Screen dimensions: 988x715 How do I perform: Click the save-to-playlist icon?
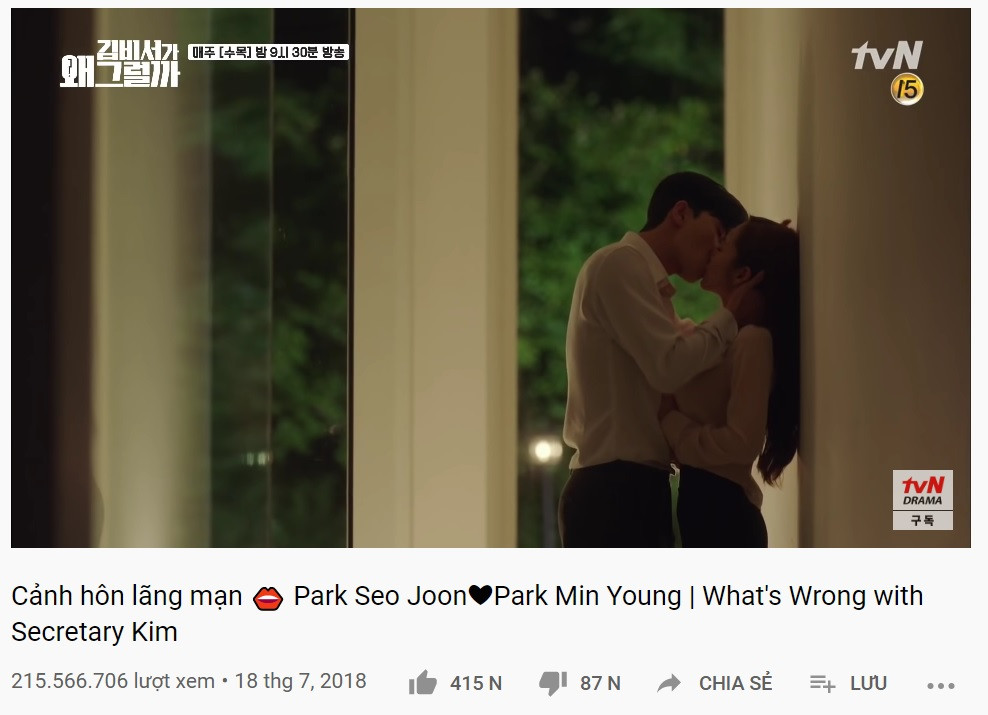pyautogui.click(x=822, y=683)
